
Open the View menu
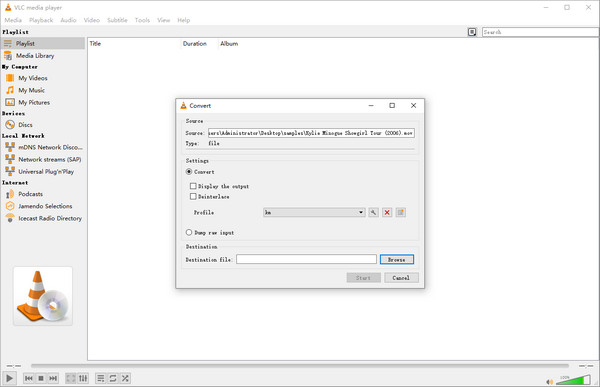click(x=163, y=20)
